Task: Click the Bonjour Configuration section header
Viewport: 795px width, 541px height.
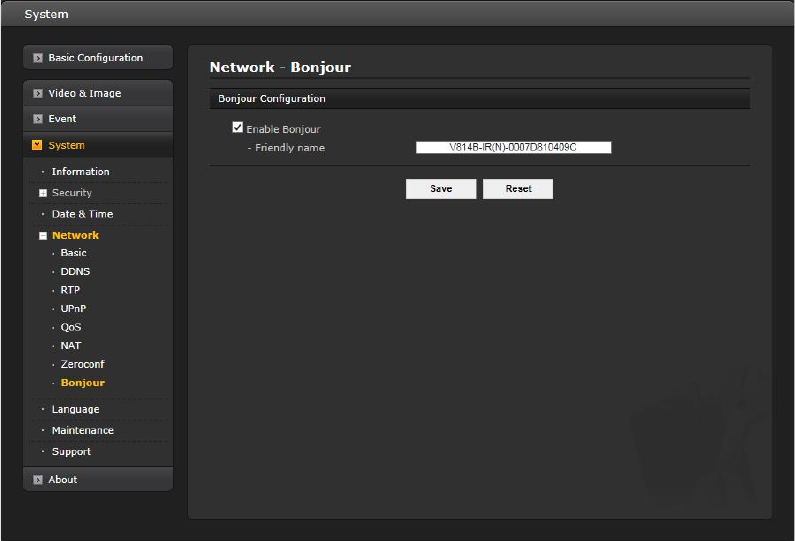Action: [x=480, y=98]
